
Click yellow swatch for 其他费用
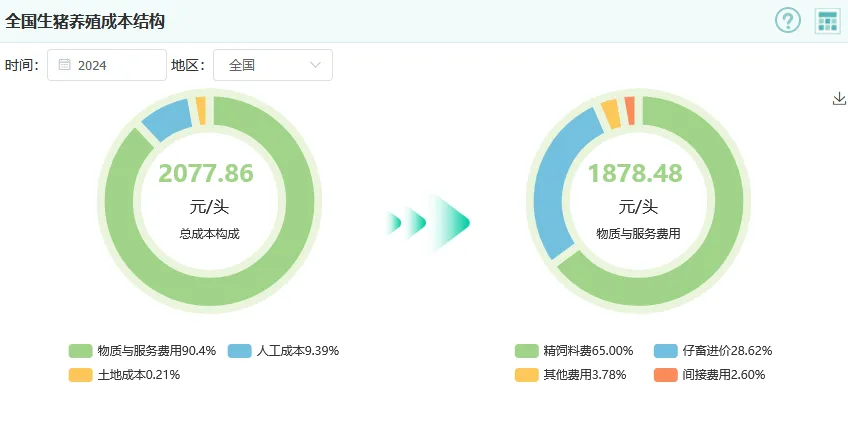[x=526, y=374]
